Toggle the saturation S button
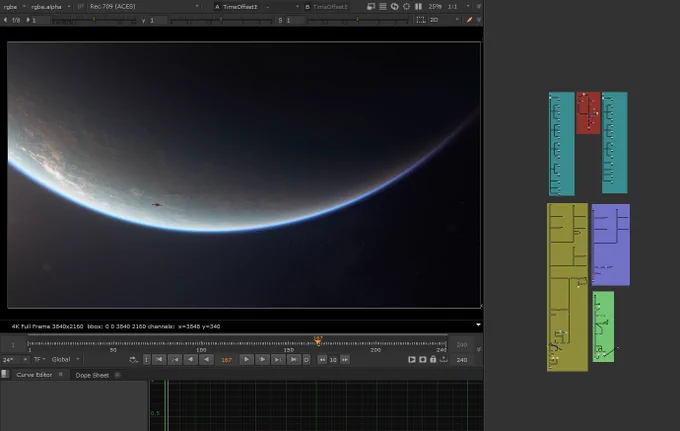 [280, 20]
